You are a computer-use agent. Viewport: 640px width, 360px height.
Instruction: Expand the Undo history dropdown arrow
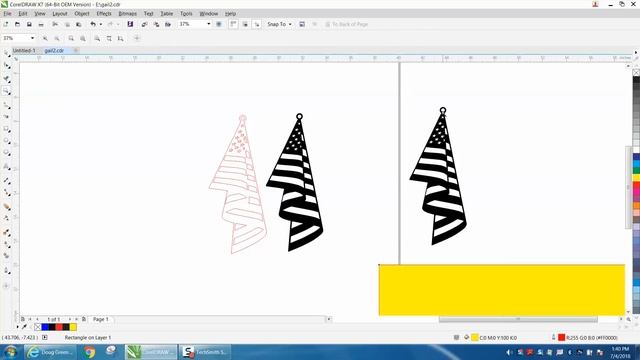(101, 24)
